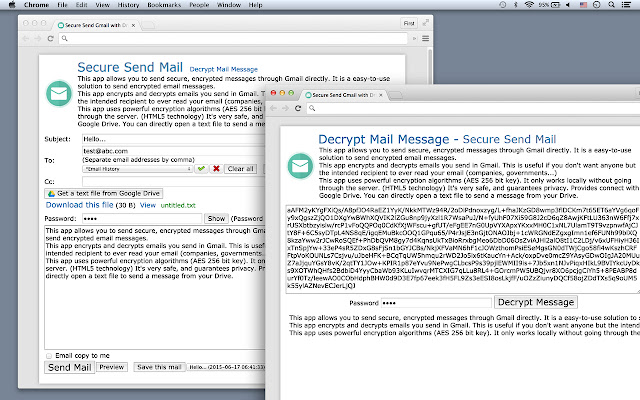Go forward in the front Chrome window
The width and height of the screenshot is (640, 400).
tap(285, 108)
